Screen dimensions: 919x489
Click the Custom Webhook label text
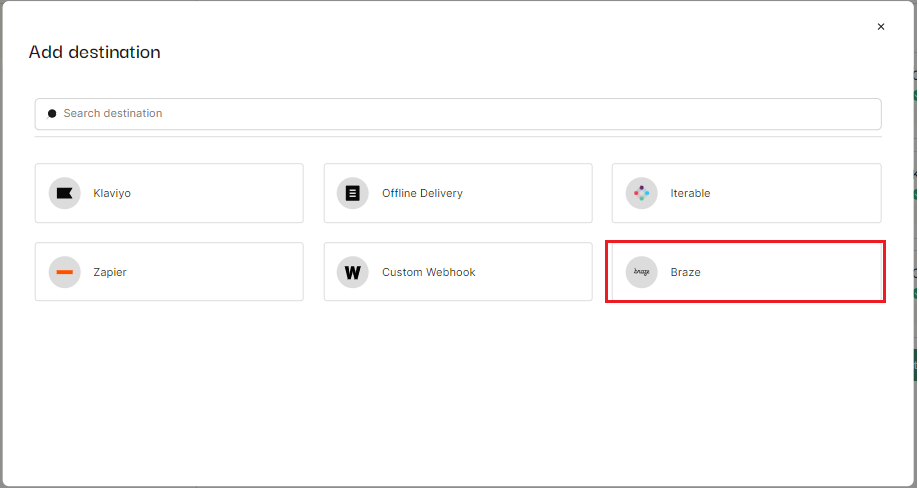429,272
